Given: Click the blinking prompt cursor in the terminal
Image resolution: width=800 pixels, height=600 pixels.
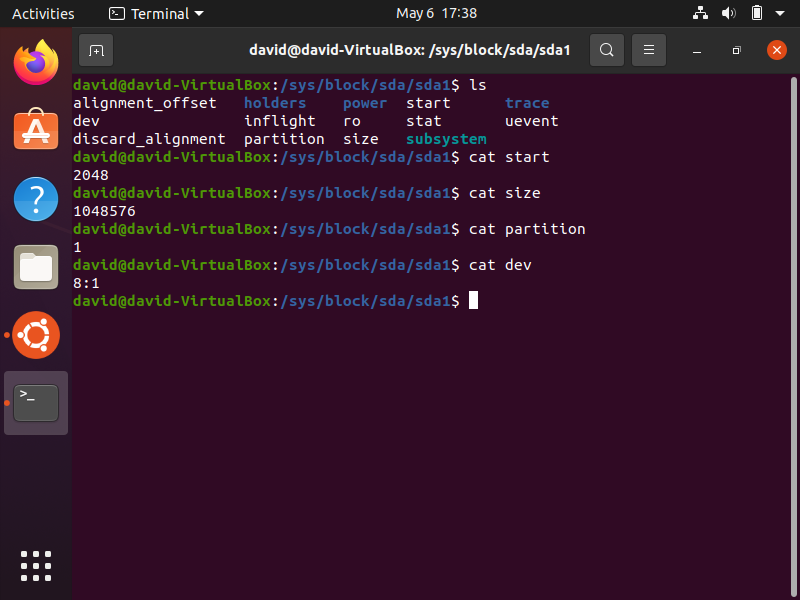Looking at the screenshot, I should [473, 300].
